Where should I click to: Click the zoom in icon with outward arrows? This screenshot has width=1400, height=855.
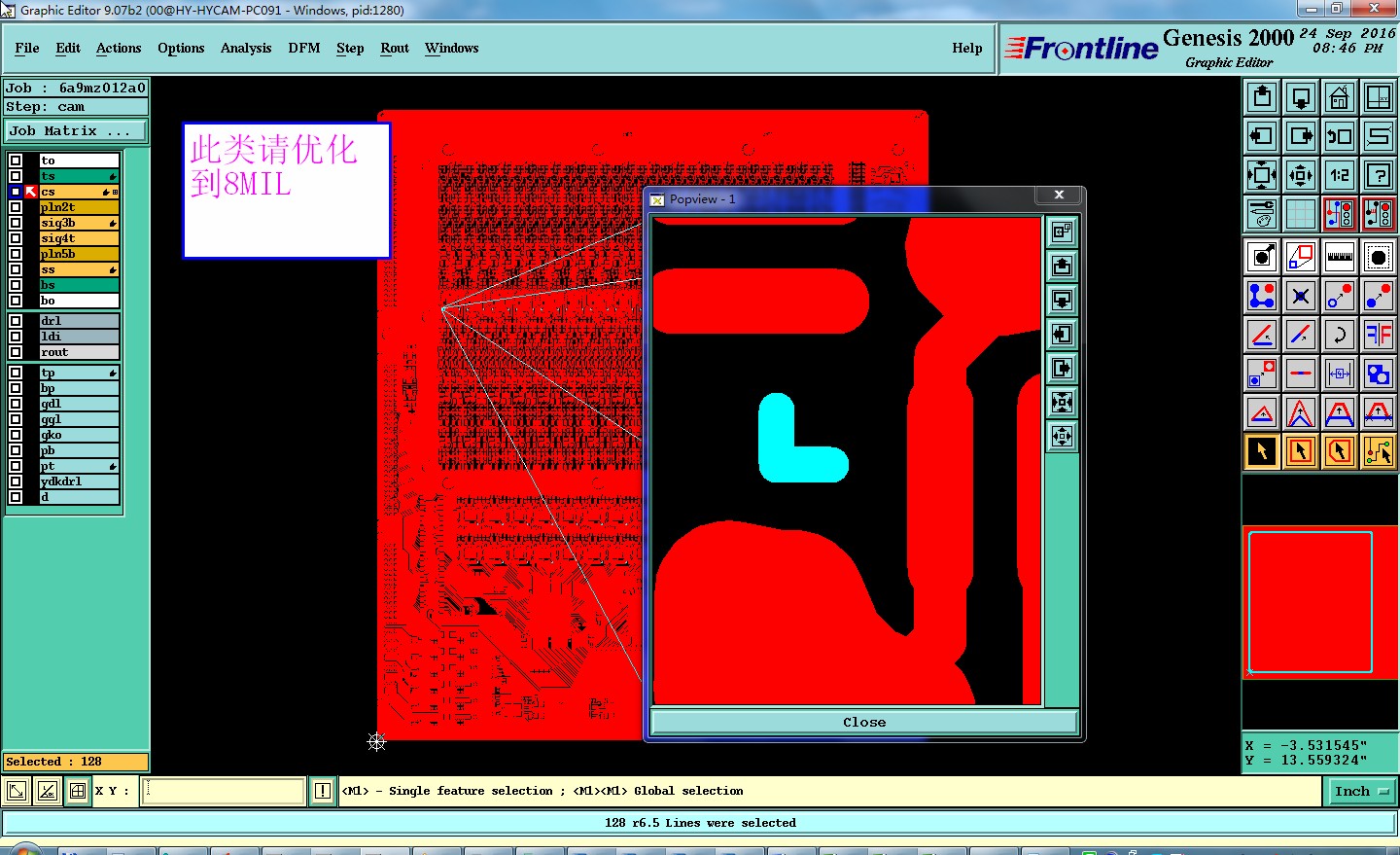point(1262,175)
